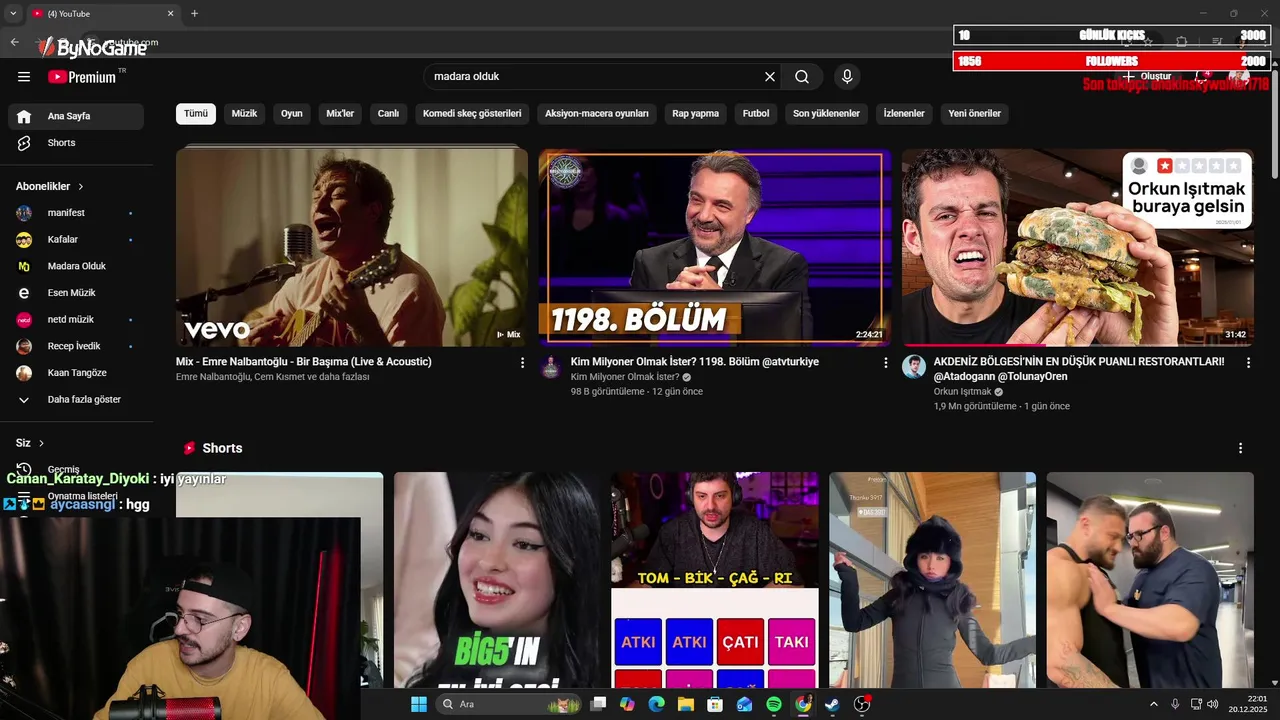Open the Esen Müzik channel subscription
1280x720 pixels.
pyautogui.click(x=76, y=293)
